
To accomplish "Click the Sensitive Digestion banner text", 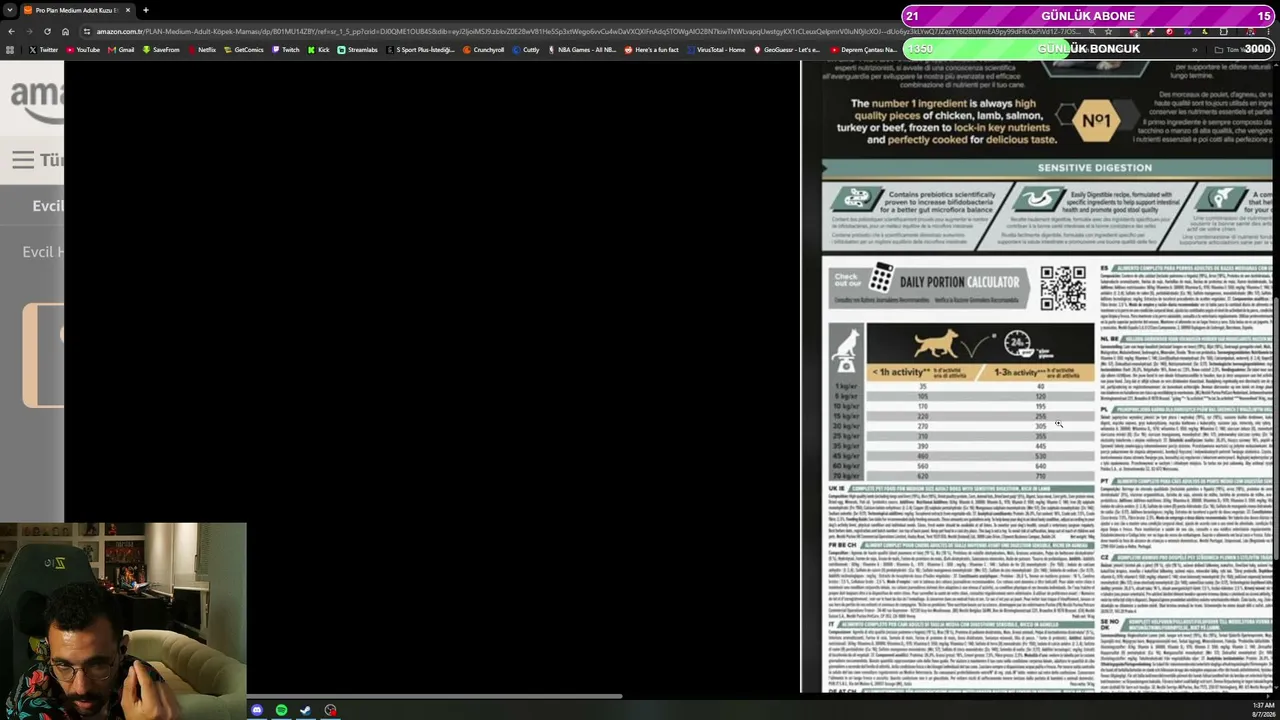I will [1095, 168].
